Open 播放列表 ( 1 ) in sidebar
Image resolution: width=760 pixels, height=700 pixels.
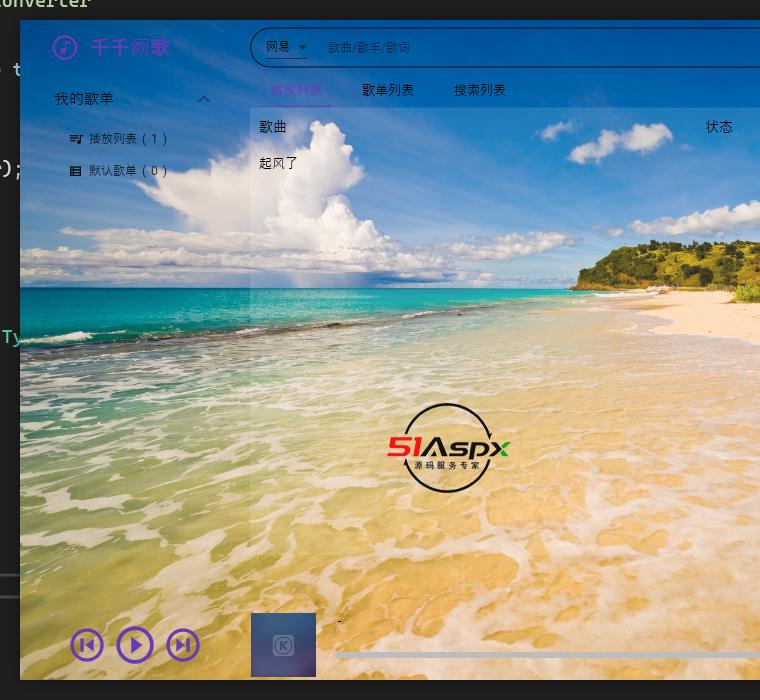(128, 139)
